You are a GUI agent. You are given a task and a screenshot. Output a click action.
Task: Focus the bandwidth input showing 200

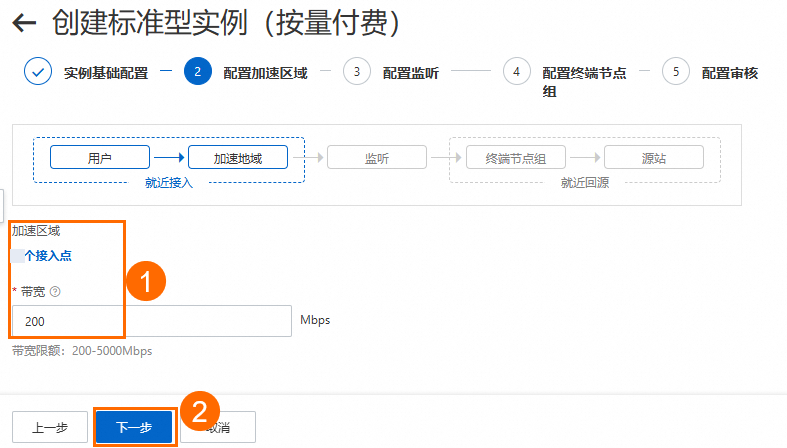pyautogui.click(x=152, y=321)
